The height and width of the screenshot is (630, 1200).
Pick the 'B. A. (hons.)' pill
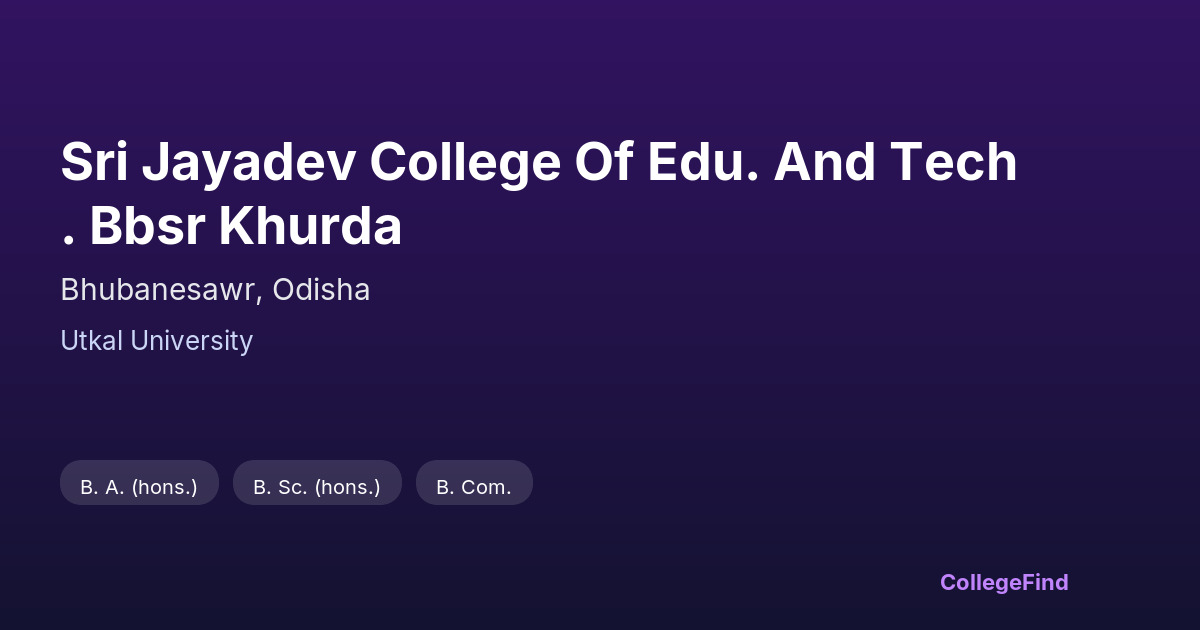(139, 487)
